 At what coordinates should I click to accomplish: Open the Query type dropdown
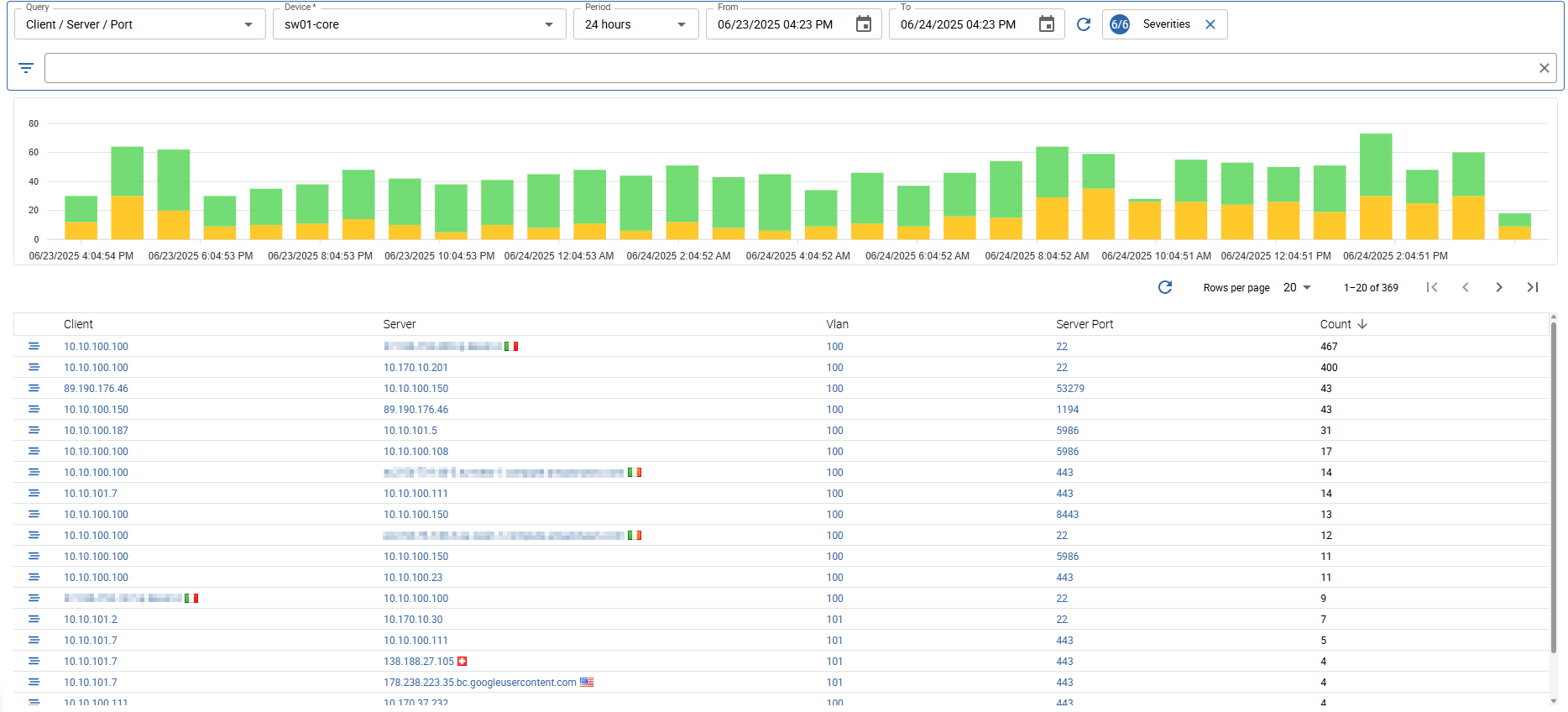(139, 24)
